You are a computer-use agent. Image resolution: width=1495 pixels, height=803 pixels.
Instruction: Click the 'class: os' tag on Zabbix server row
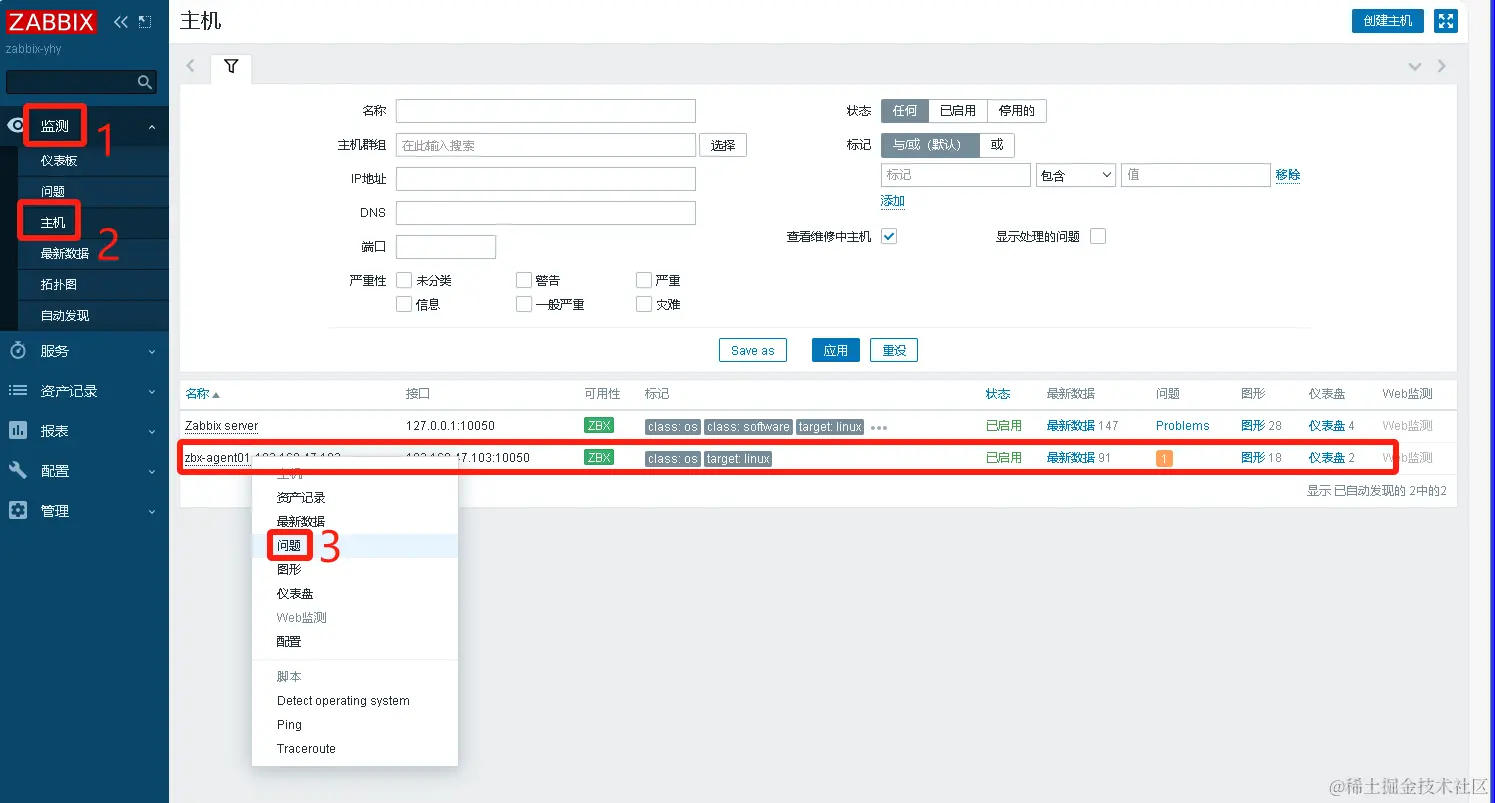point(673,427)
